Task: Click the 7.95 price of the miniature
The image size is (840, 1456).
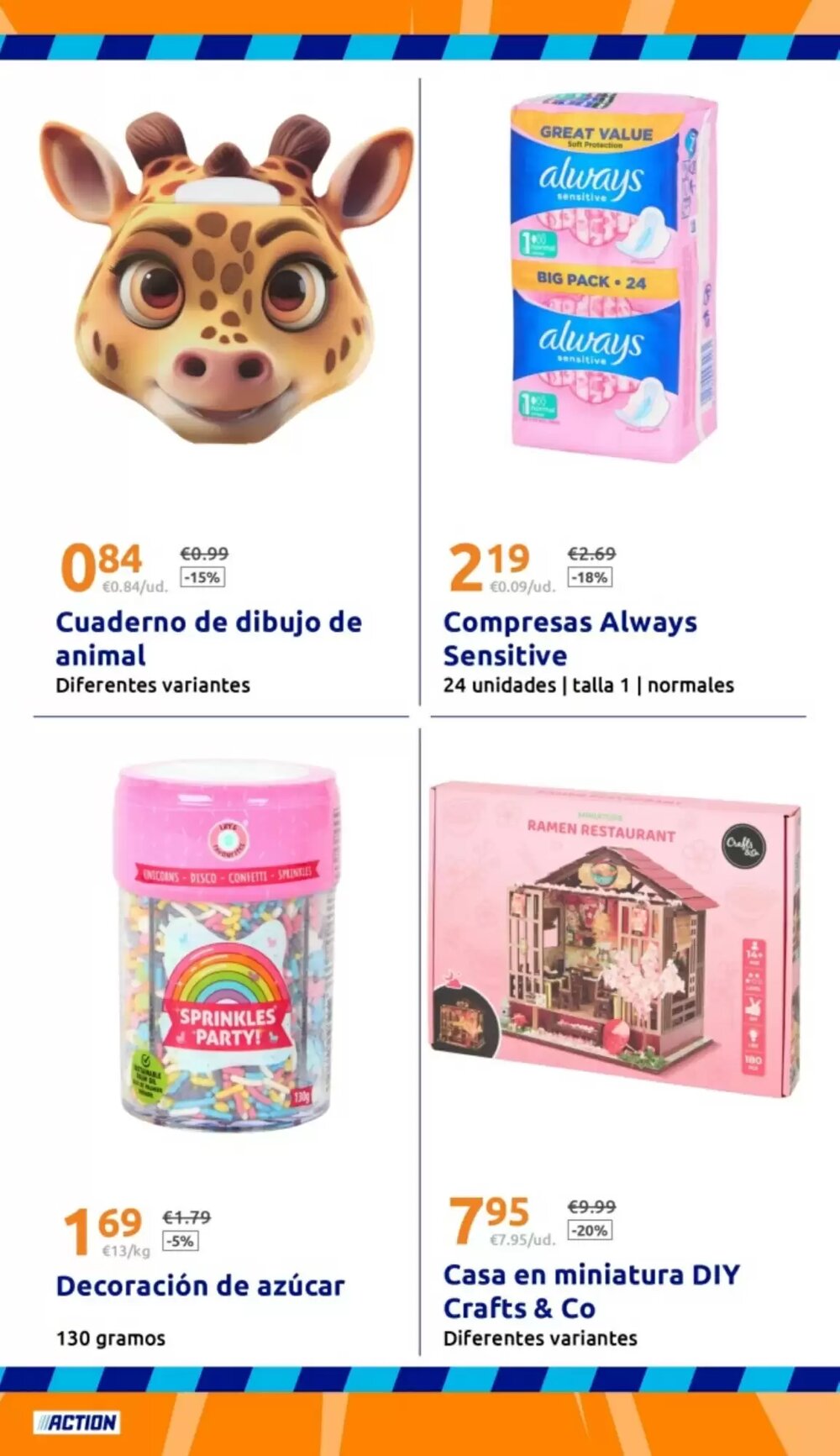Action: click(489, 1219)
